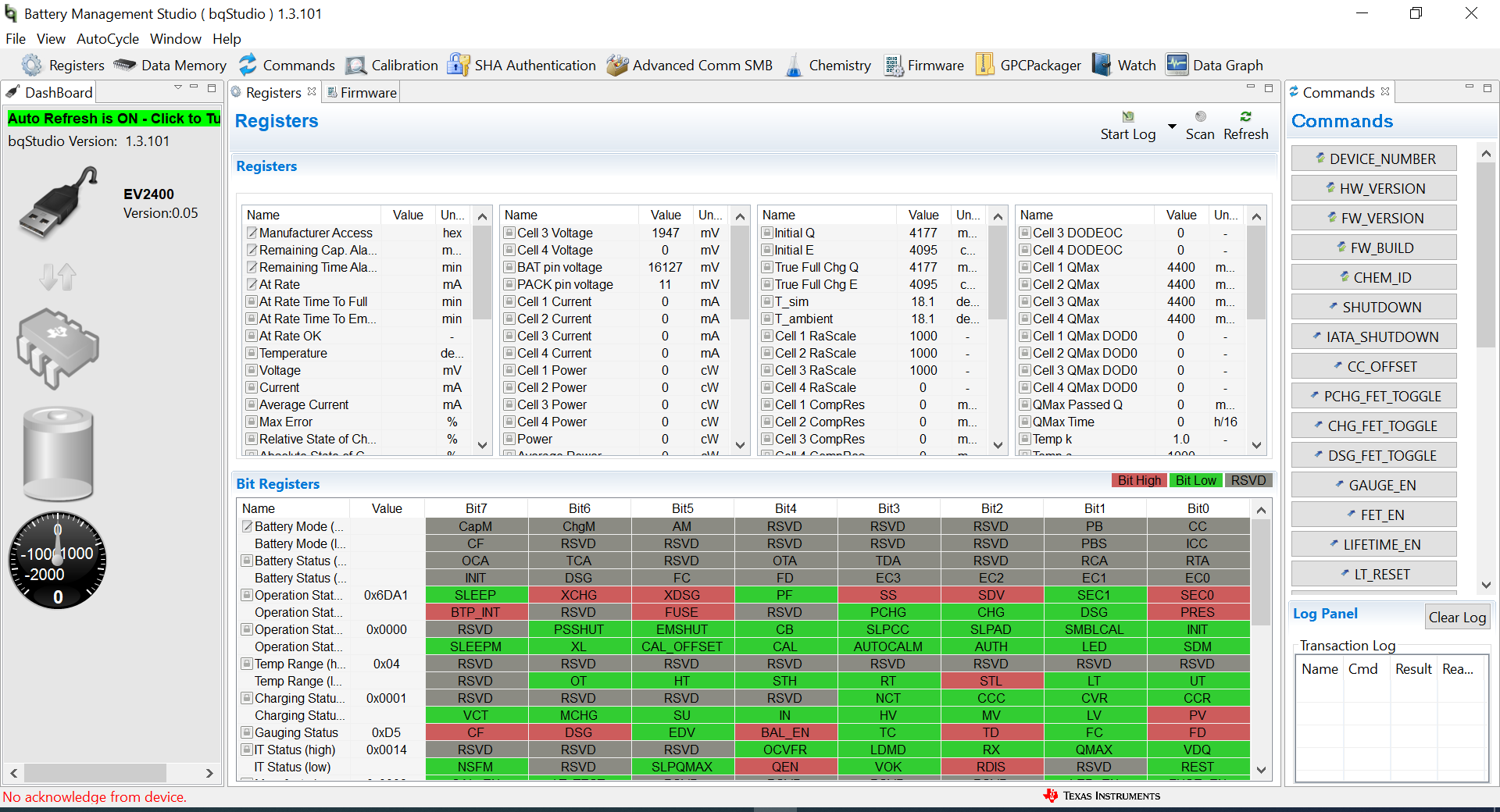Send the CHG_FET_TOGGLE command
The width and height of the screenshot is (1500, 812).
tap(1373, 426)
